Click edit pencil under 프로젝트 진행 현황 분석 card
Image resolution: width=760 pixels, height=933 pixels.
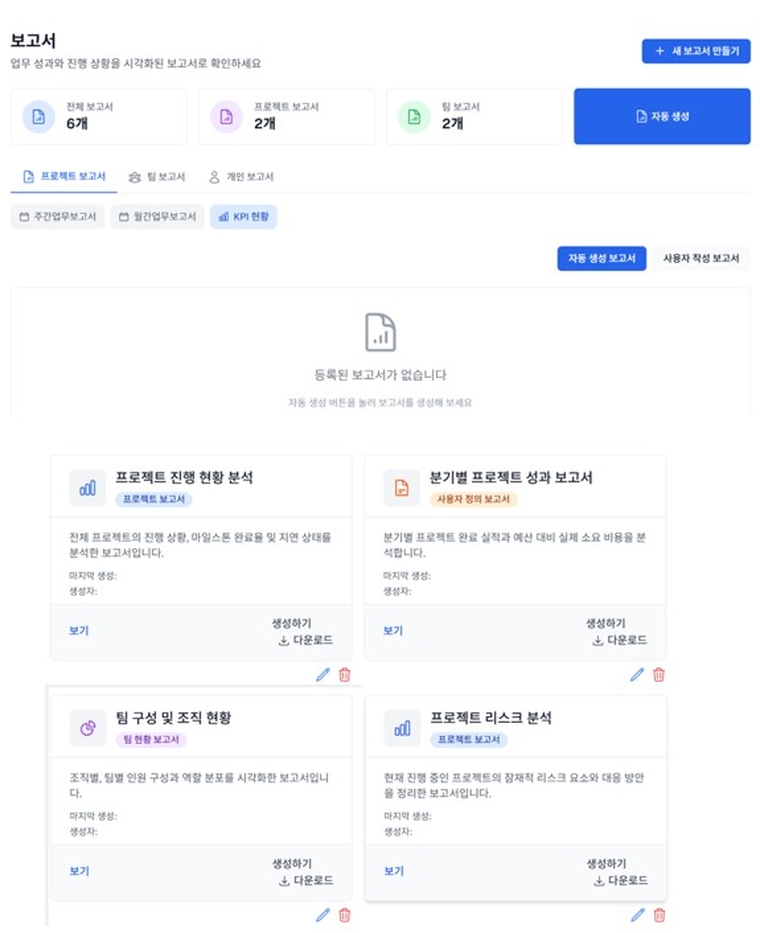click(322, 675)
